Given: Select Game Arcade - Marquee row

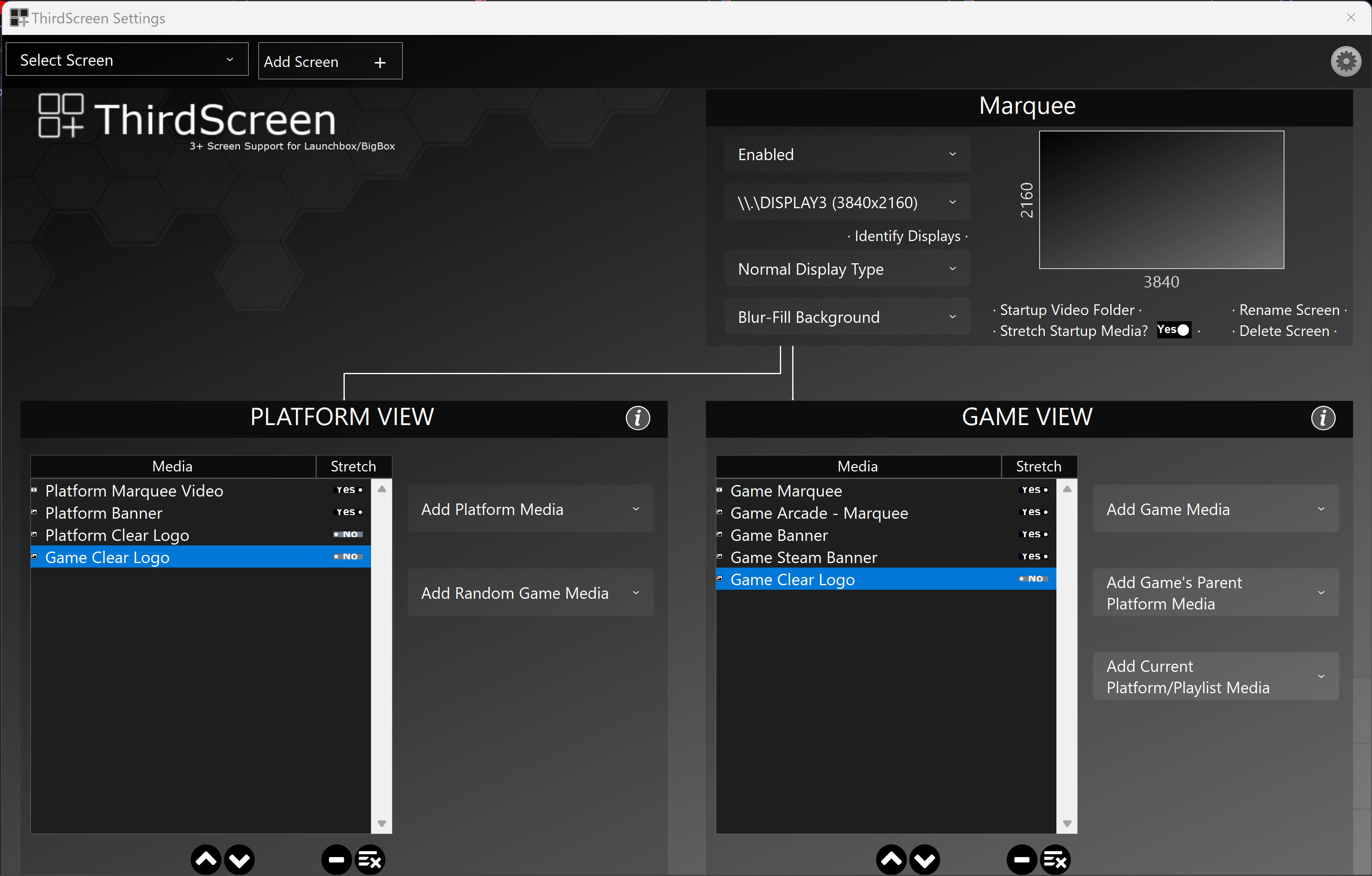Looking at the screenshot, I should (886, 513).
